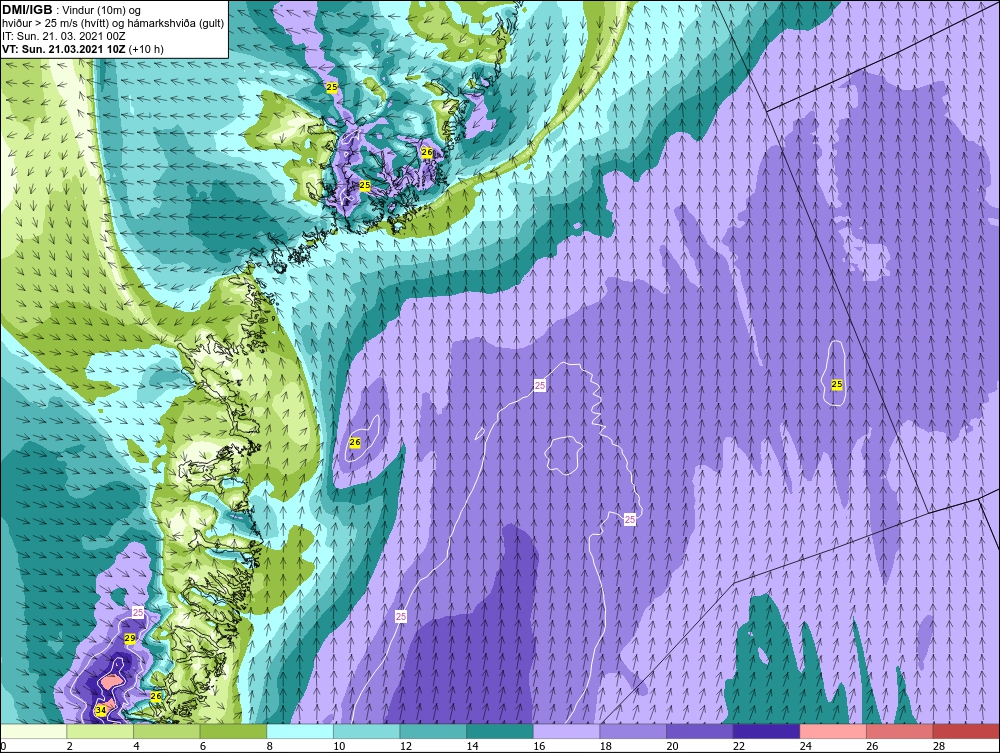Click the 2–4 m/s light green swatch

pyautogui.click(x=99, y=731)
